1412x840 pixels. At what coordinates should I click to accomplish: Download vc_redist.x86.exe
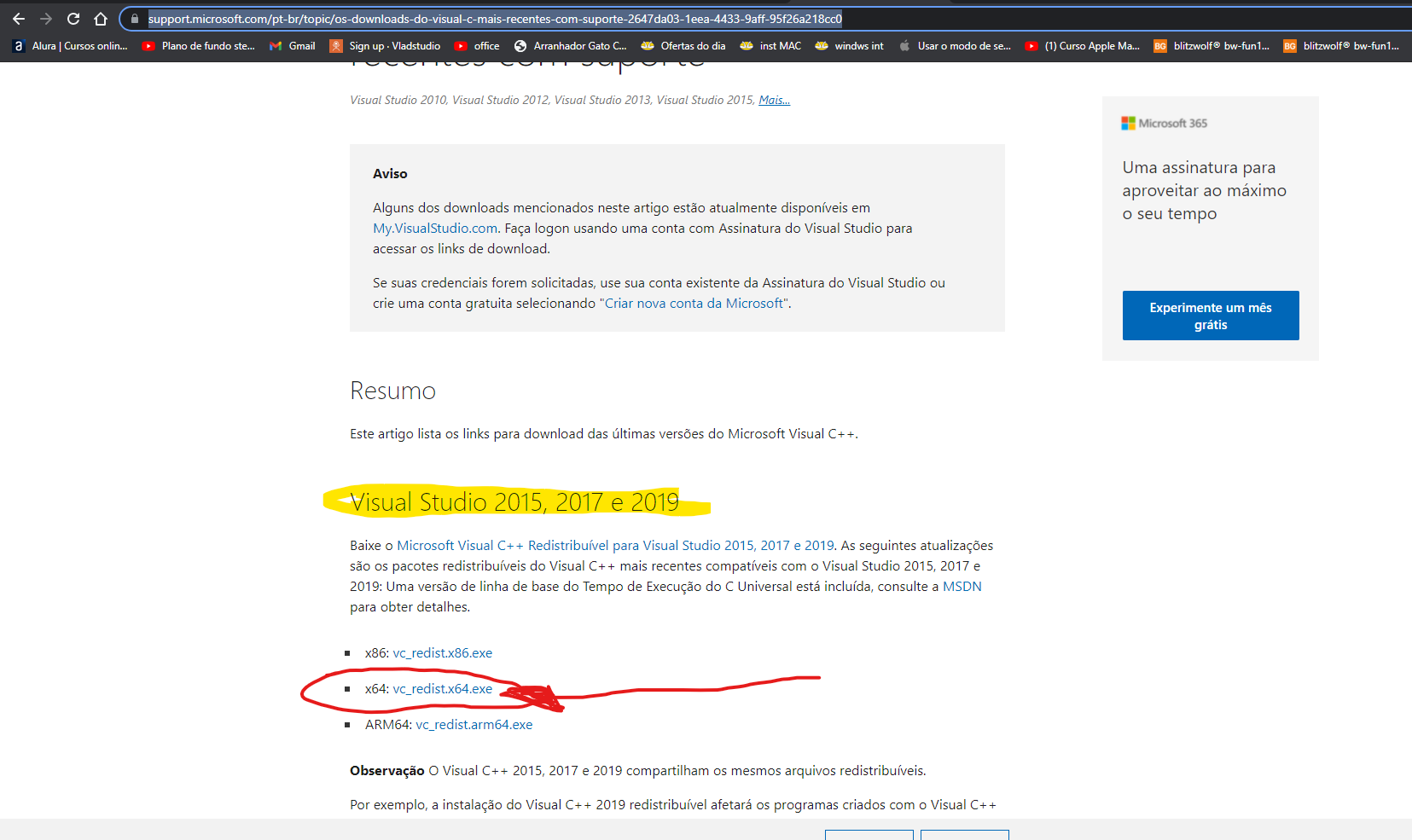tap(442, 653)
